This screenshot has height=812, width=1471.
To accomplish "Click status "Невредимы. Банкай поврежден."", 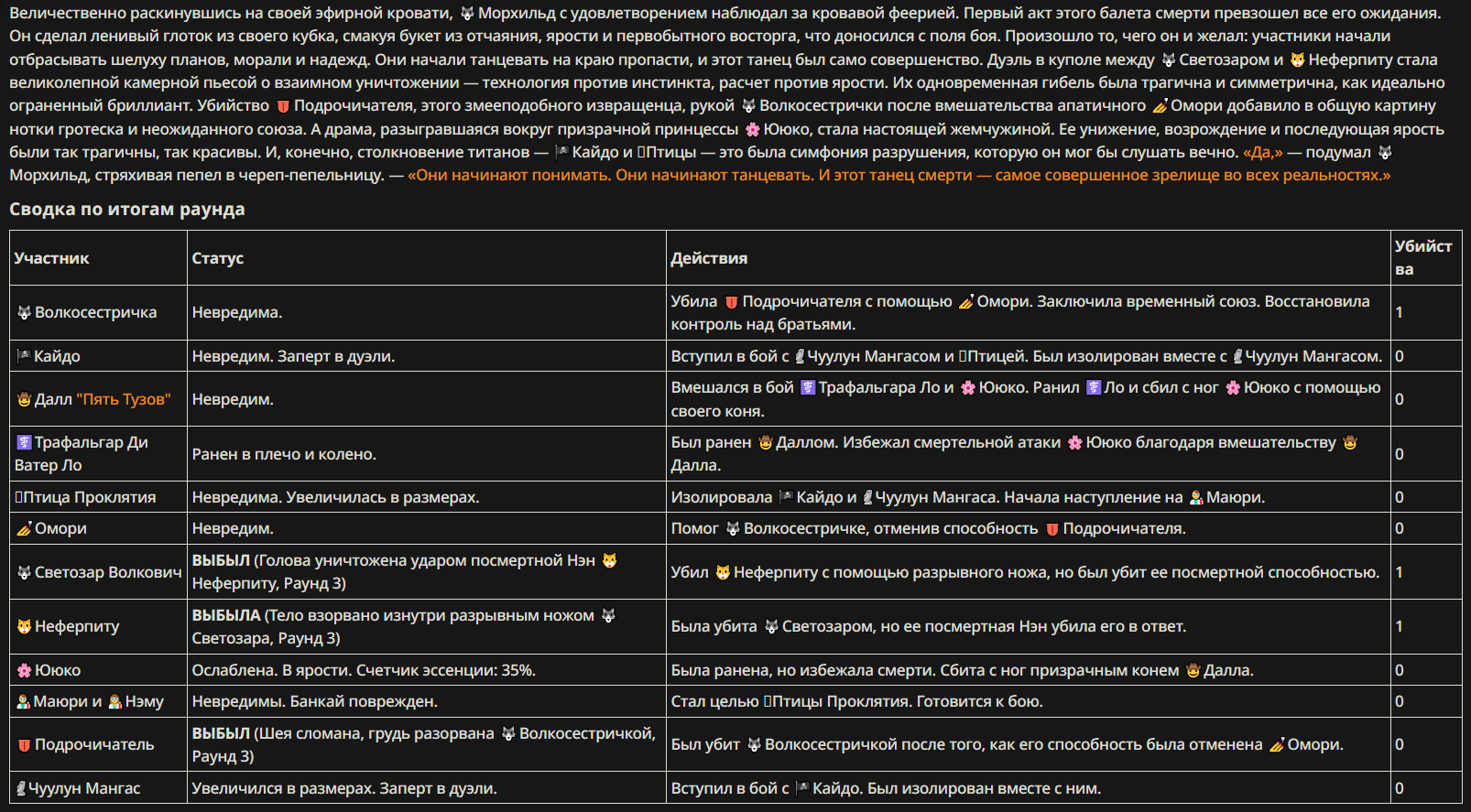I will (314, 702).
